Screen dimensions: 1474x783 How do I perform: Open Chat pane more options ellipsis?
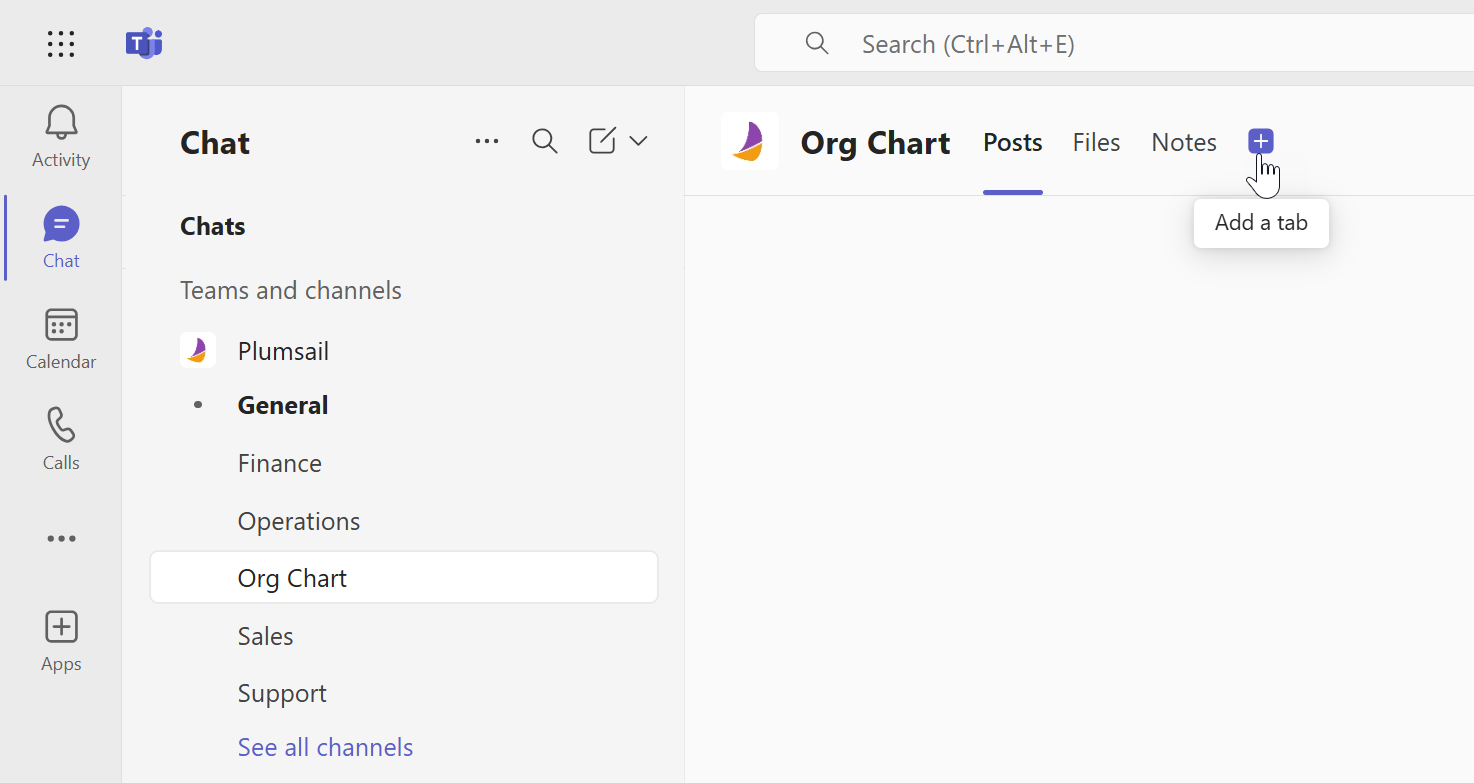pyautogui.click(x=487, y=142)
